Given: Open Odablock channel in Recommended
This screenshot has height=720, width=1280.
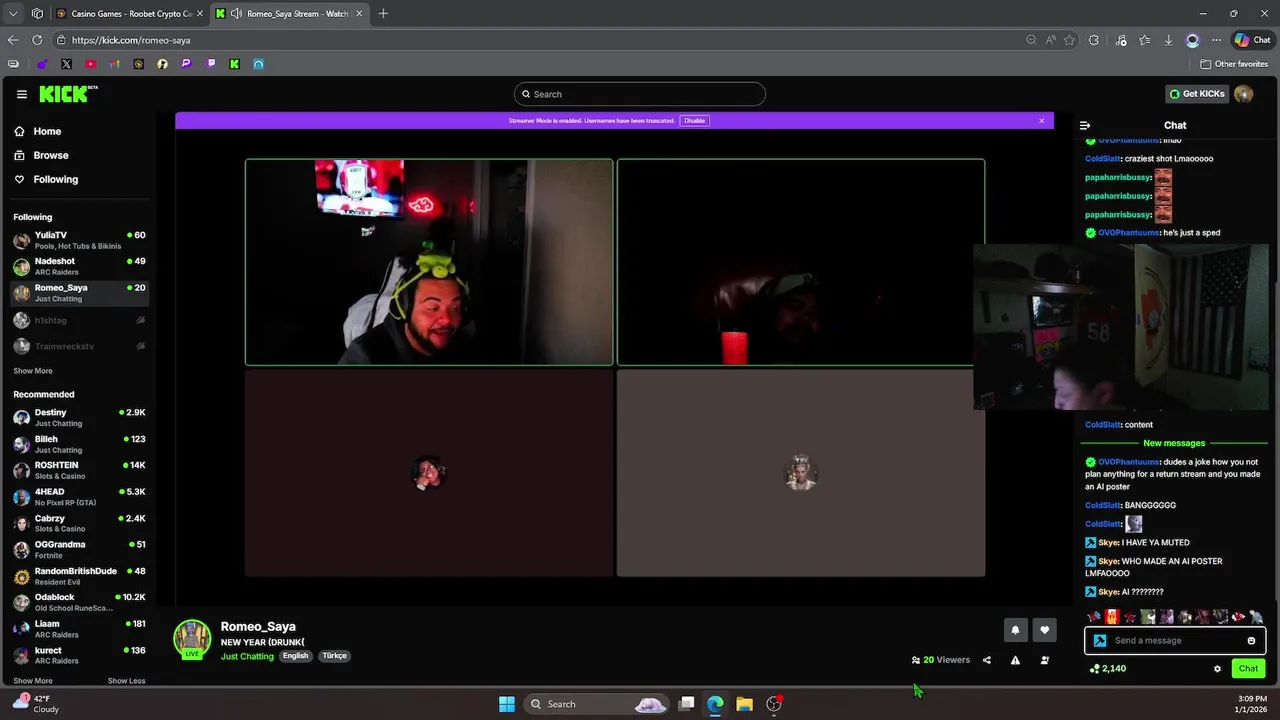Looking at the screenshot, I should (79, 602).
